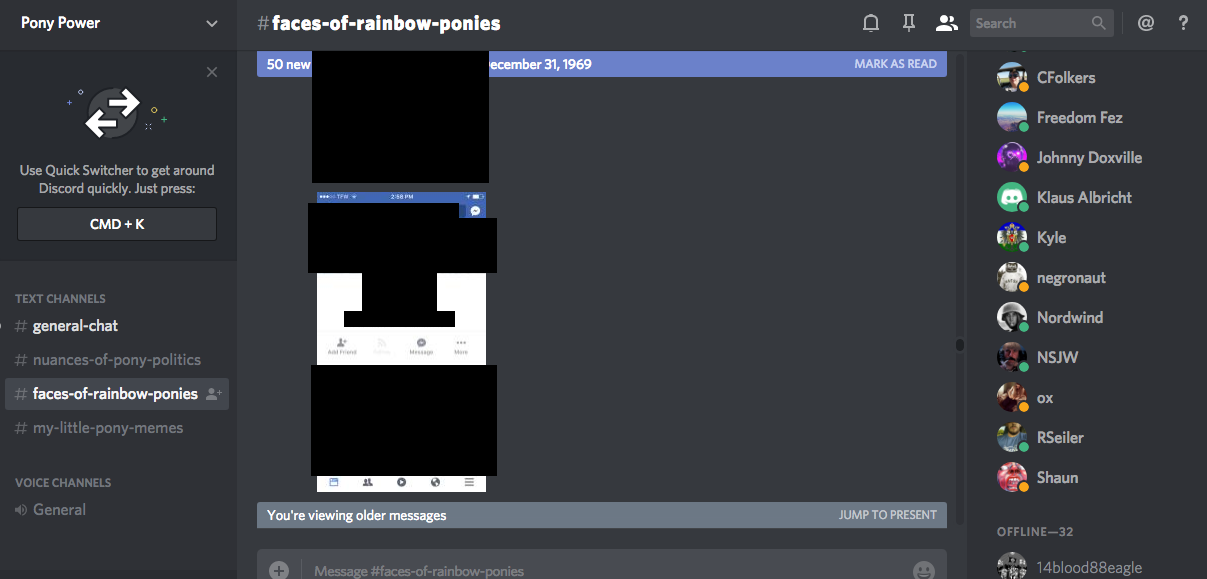The height and width of the screenshot is (579, 1207).
Task: Collapse the Text Channels category
Action: click(x=60, y=298)
